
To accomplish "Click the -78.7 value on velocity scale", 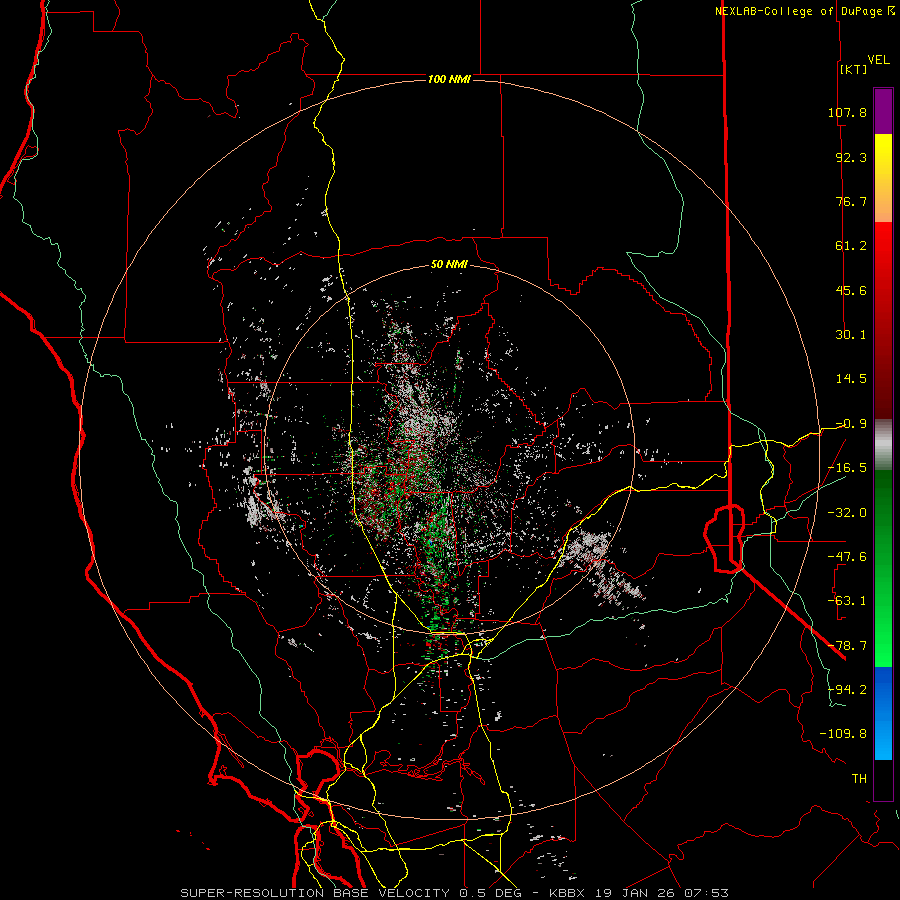I will pyautogui.click(x=847, y=646).
